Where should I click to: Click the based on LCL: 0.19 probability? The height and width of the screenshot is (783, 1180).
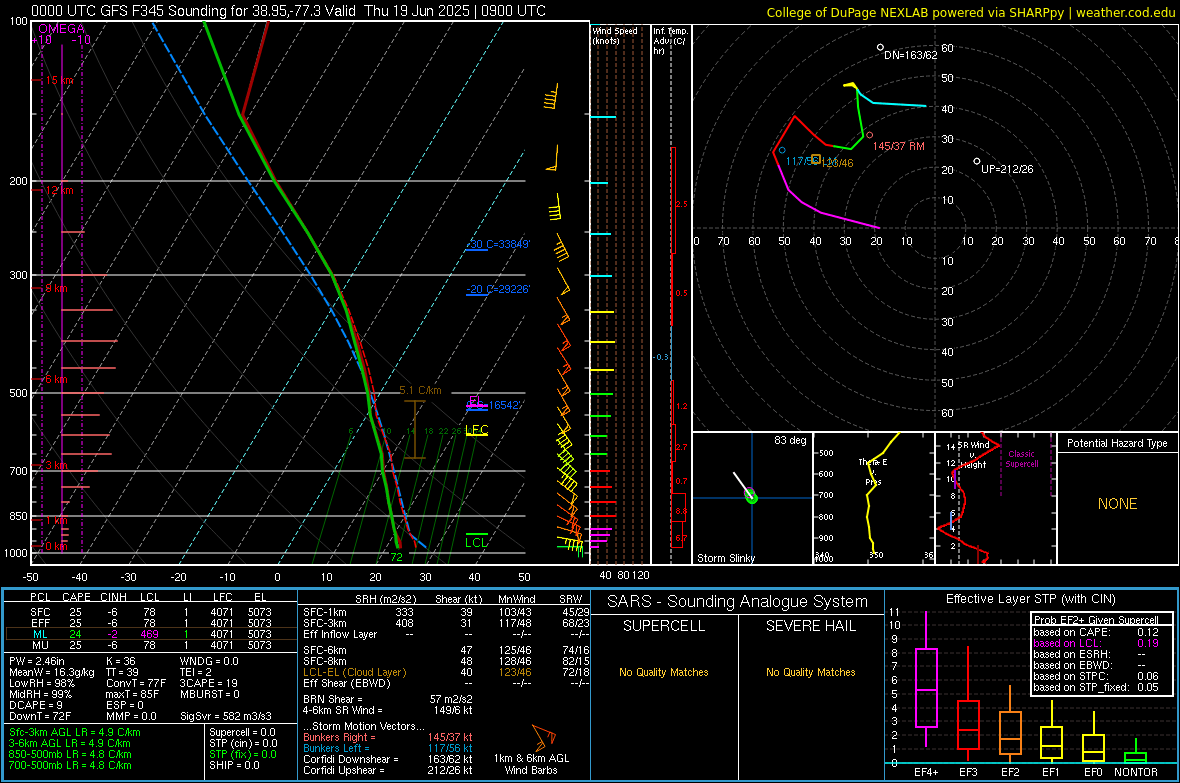1096,643
